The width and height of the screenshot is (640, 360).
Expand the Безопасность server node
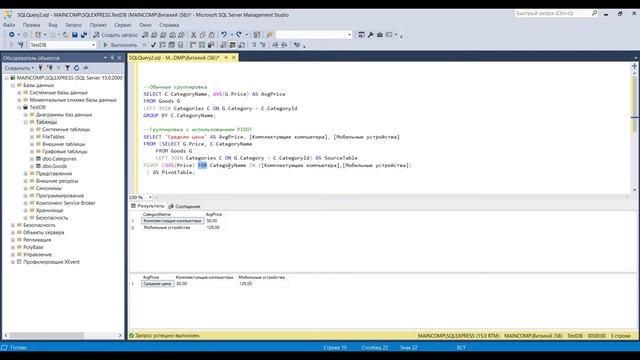[13, 225]
